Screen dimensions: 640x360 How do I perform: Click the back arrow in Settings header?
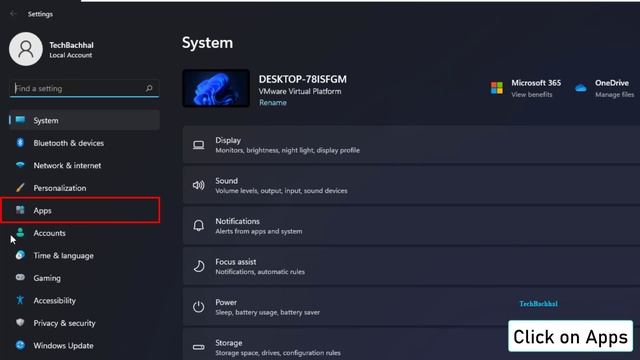pyautogui.click(x=13, y=14)
